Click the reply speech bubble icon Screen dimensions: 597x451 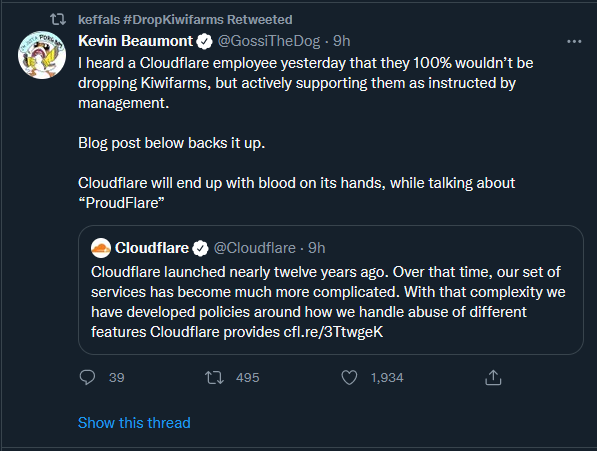pyautogui.click(x=87, y=378)
